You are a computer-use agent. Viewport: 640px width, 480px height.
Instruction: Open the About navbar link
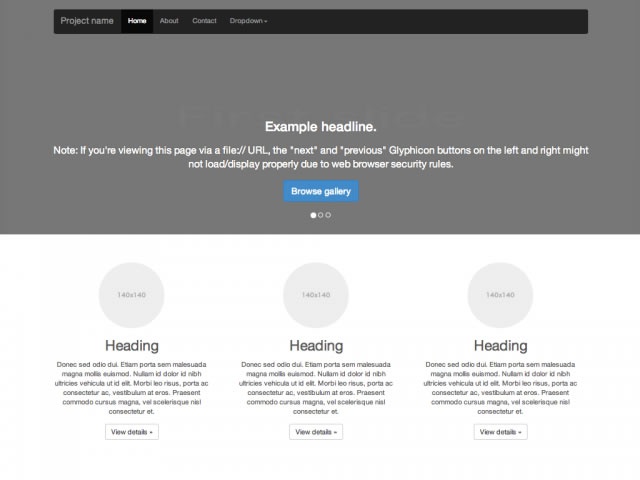coord(169,21)
